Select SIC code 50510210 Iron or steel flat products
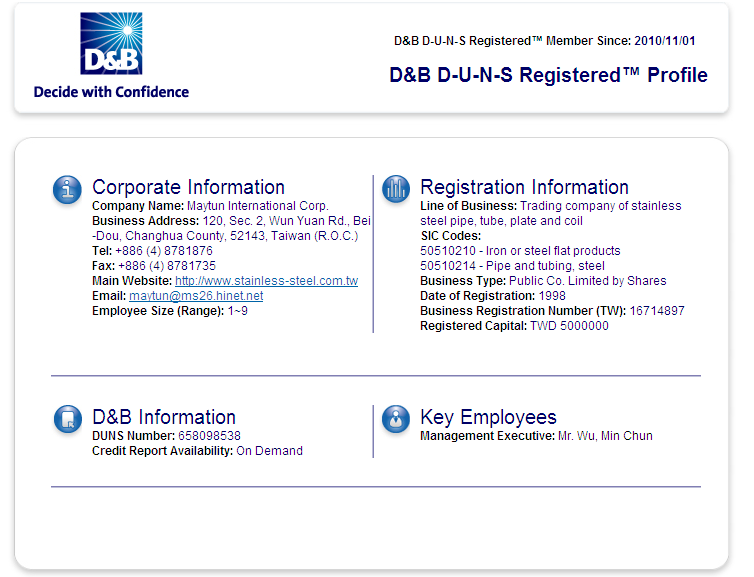This screenshot has height=577, width=754. pos(520,251)
